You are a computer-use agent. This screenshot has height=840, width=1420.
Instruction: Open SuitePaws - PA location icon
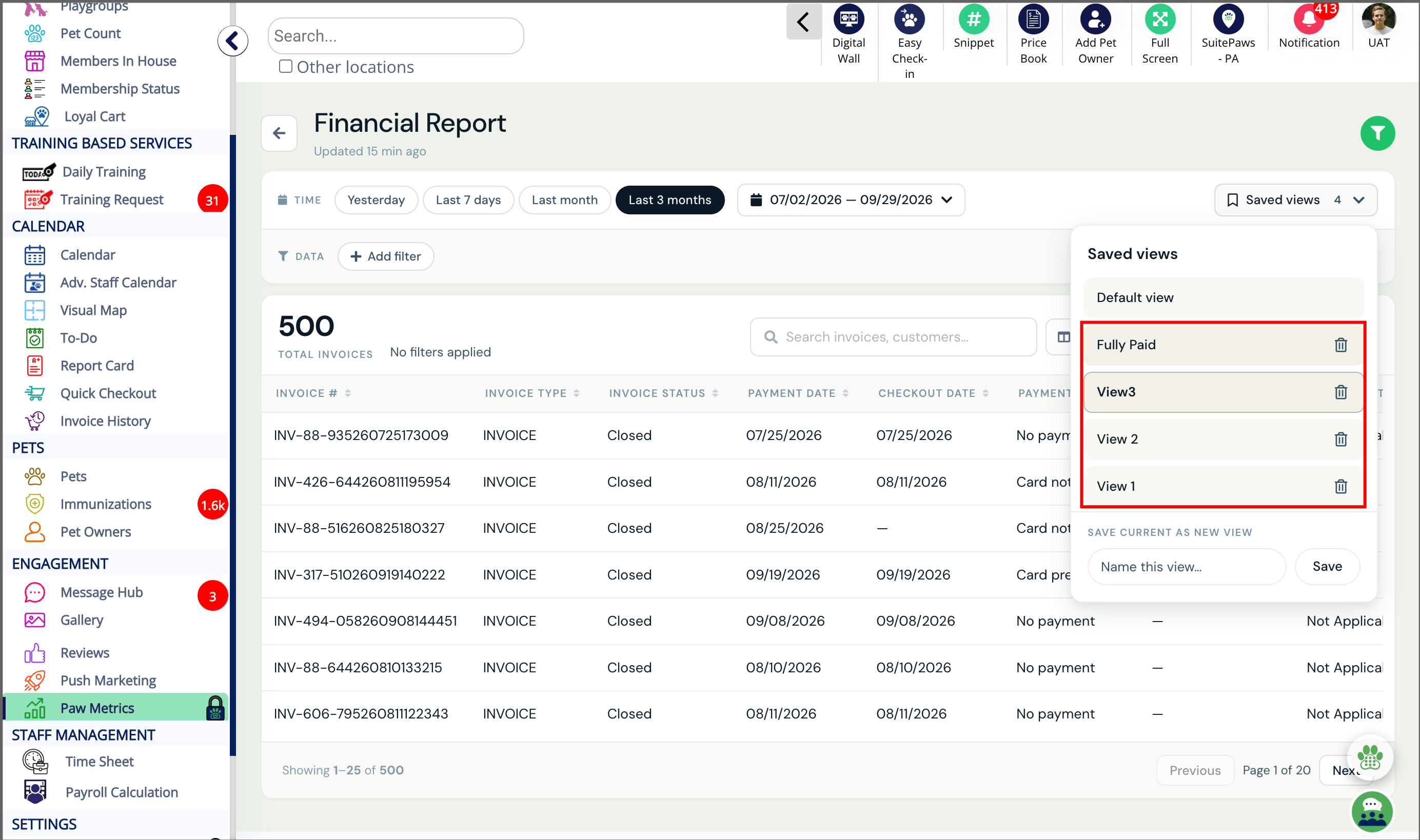point(1228,19)
